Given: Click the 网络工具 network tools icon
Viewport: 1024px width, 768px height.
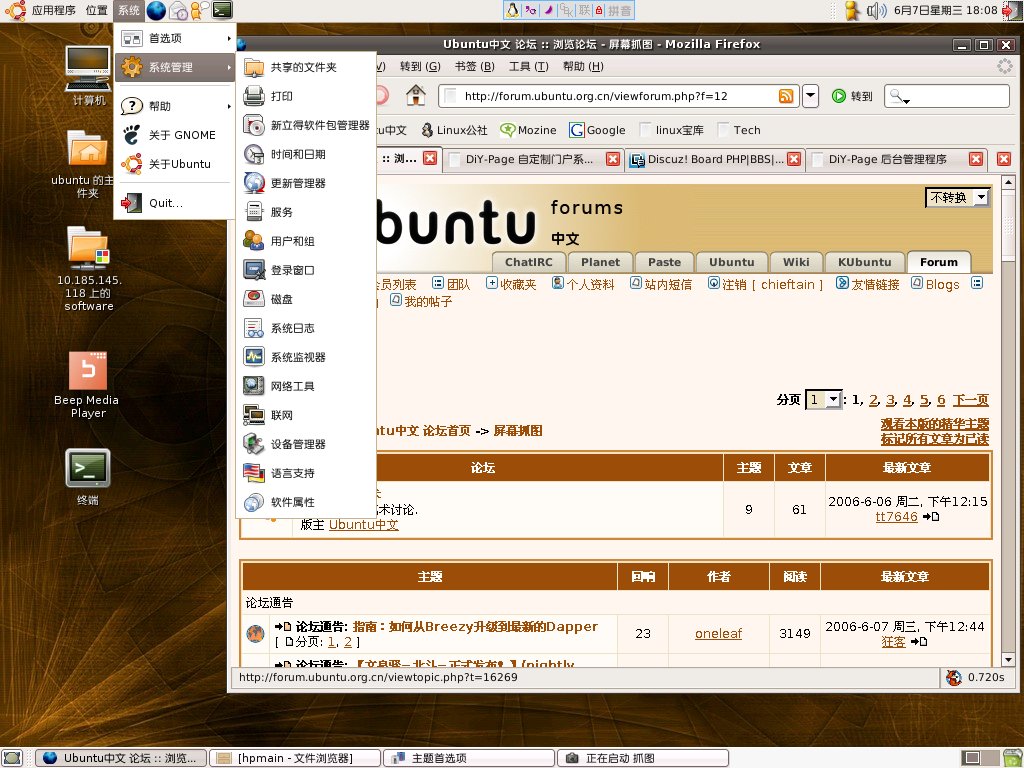Looking at the screenshot, I should click(253, 386).
